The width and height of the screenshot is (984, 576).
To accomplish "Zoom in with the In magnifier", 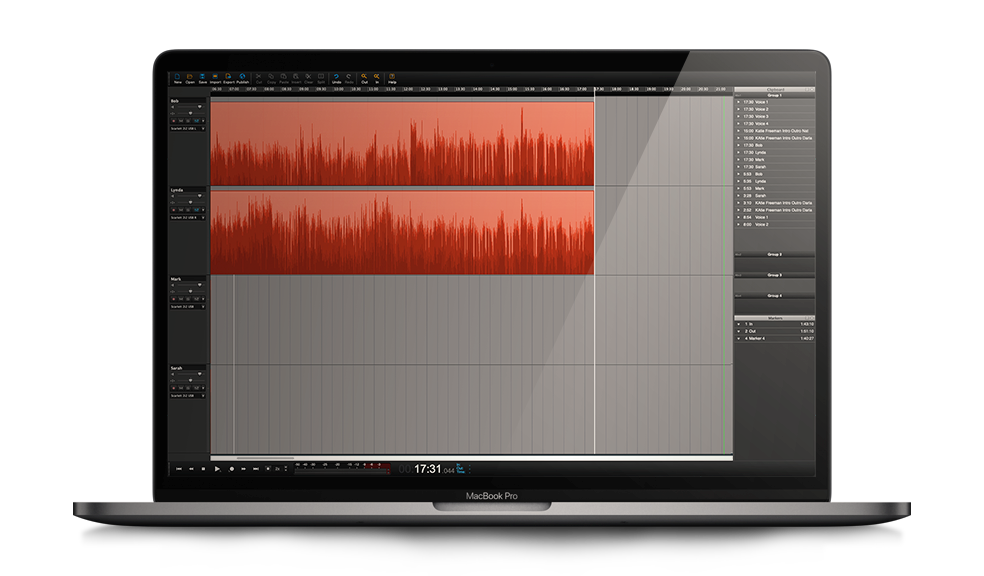I will tap(377, 76).
